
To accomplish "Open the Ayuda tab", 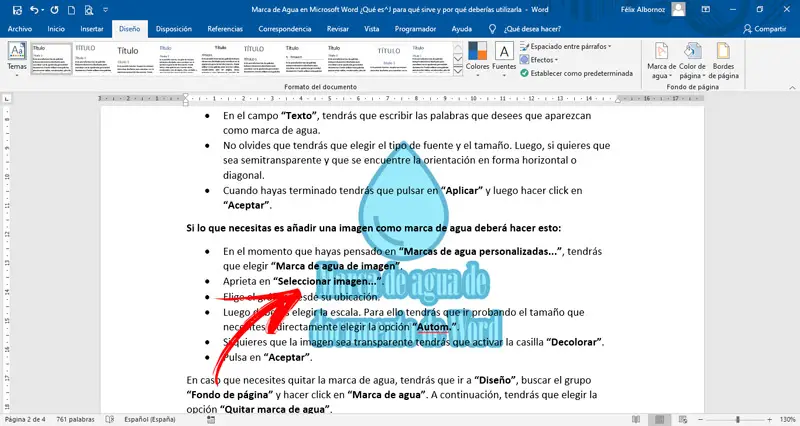I will click(x=461, y=29).
